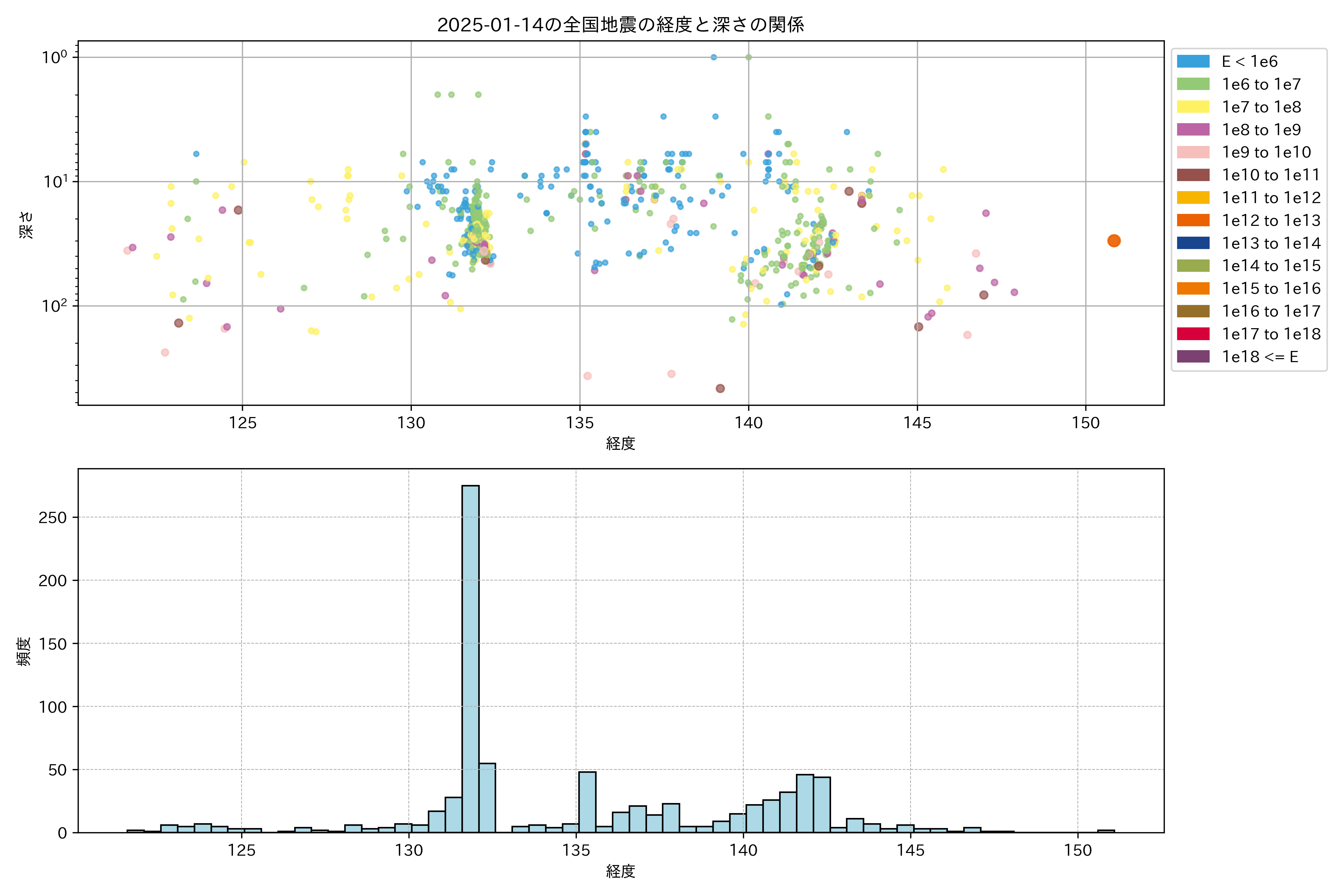Click the histogram bar just above 135

coord(587,802)
